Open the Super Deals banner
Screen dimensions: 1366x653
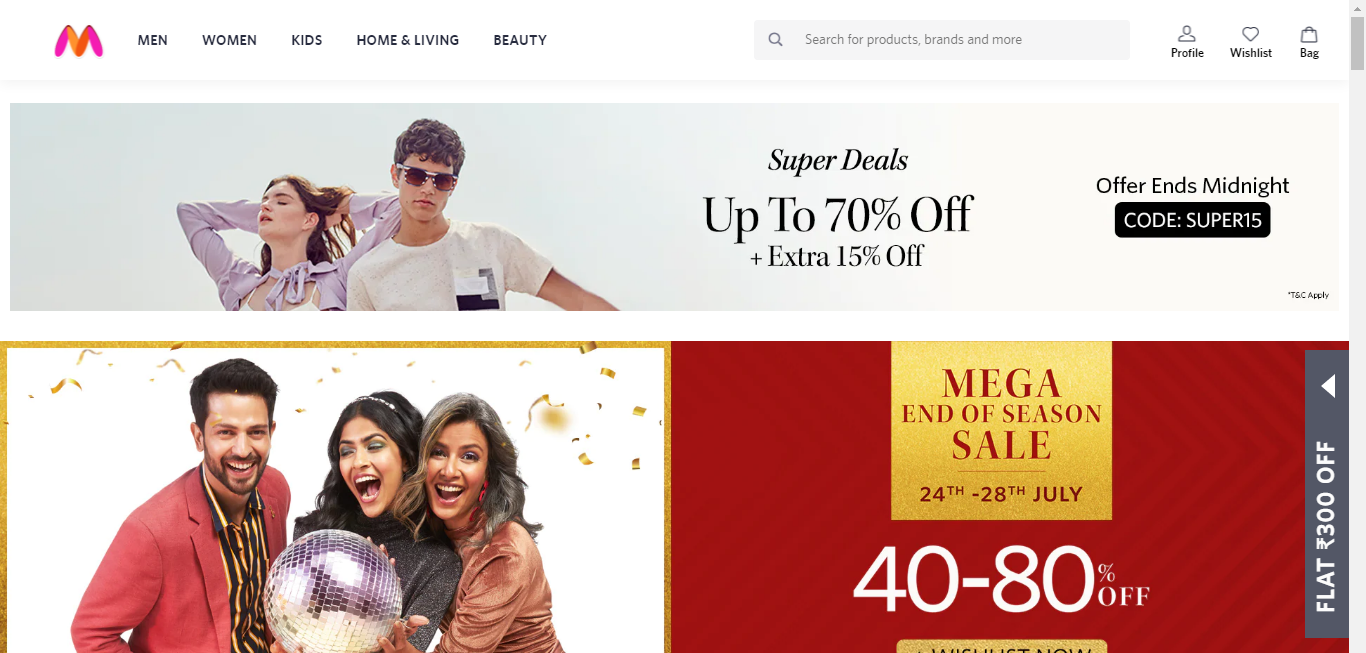674,207
